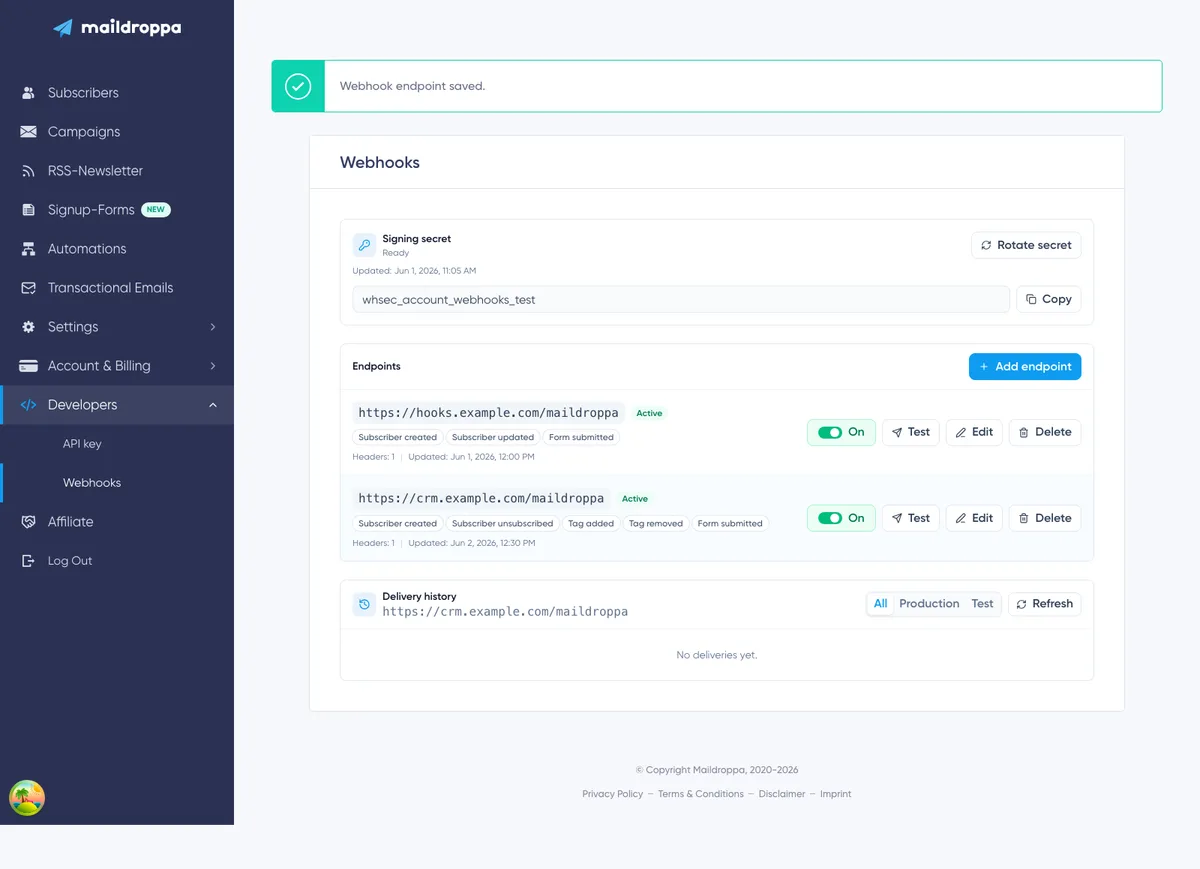Image resolution: width=1200 pixels, height=869 pixels.
Task: Toggle off the crm.example.com endpoint
Action: tap(841, 518)
